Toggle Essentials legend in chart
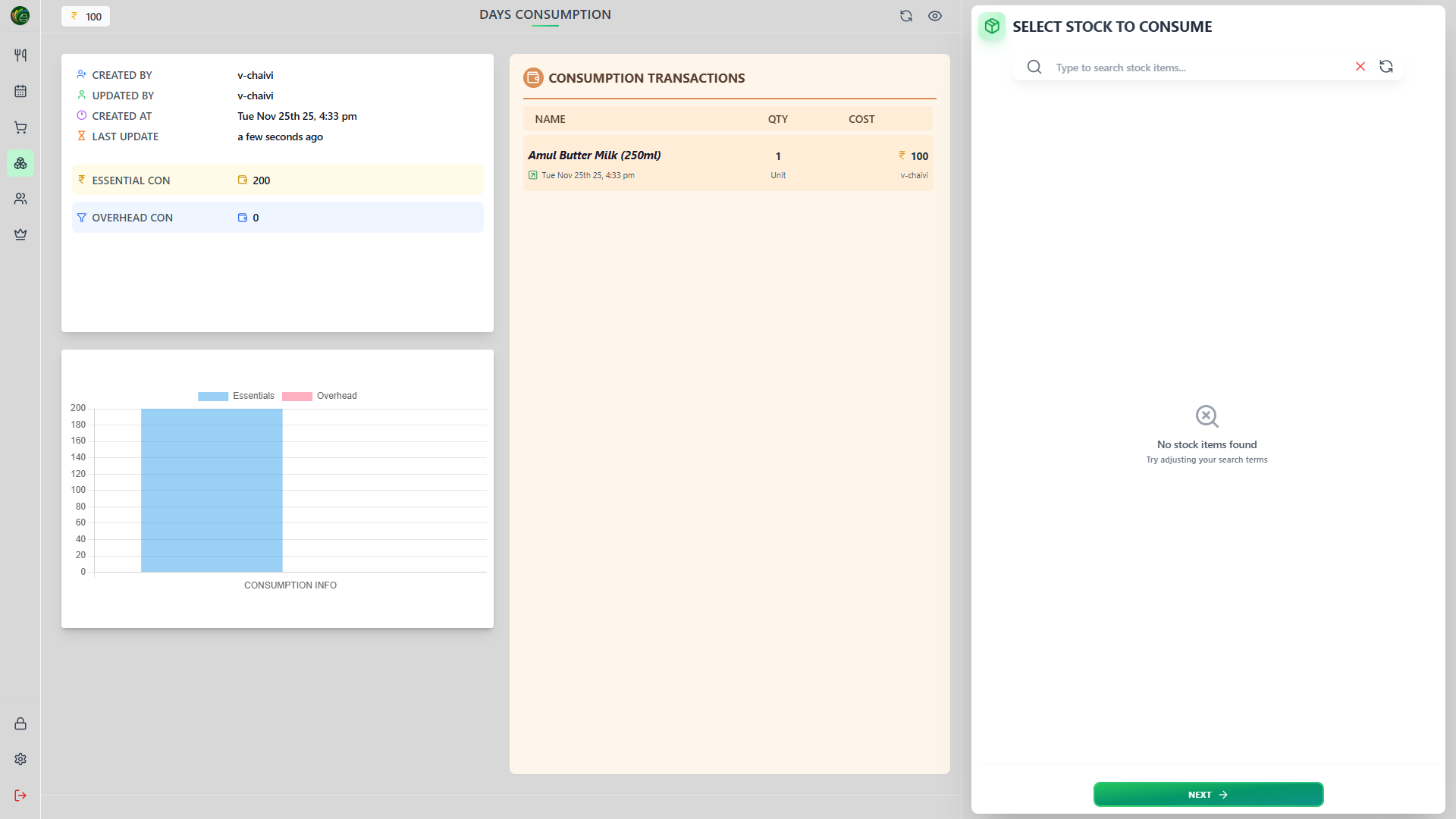 click(236, 396)
